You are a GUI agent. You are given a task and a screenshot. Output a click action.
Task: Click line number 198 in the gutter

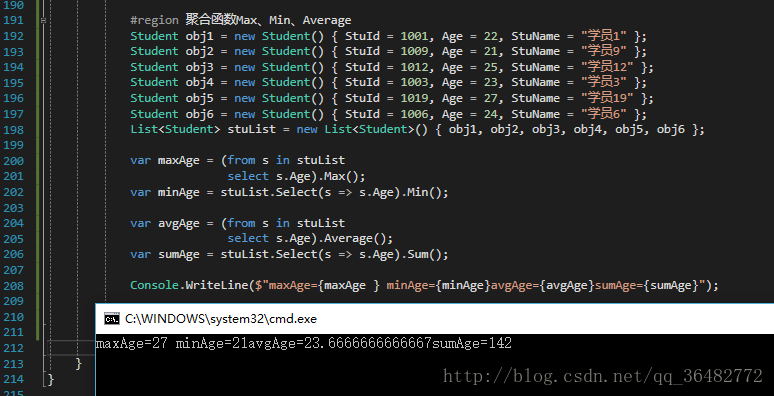coord(13,130)
